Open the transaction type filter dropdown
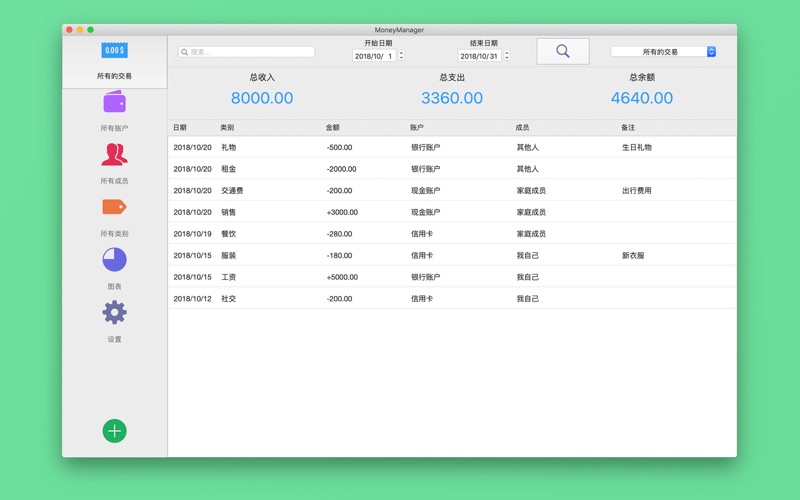Viewport: 800px width, 500px height. pyautogui.click(x=663, y=52)
